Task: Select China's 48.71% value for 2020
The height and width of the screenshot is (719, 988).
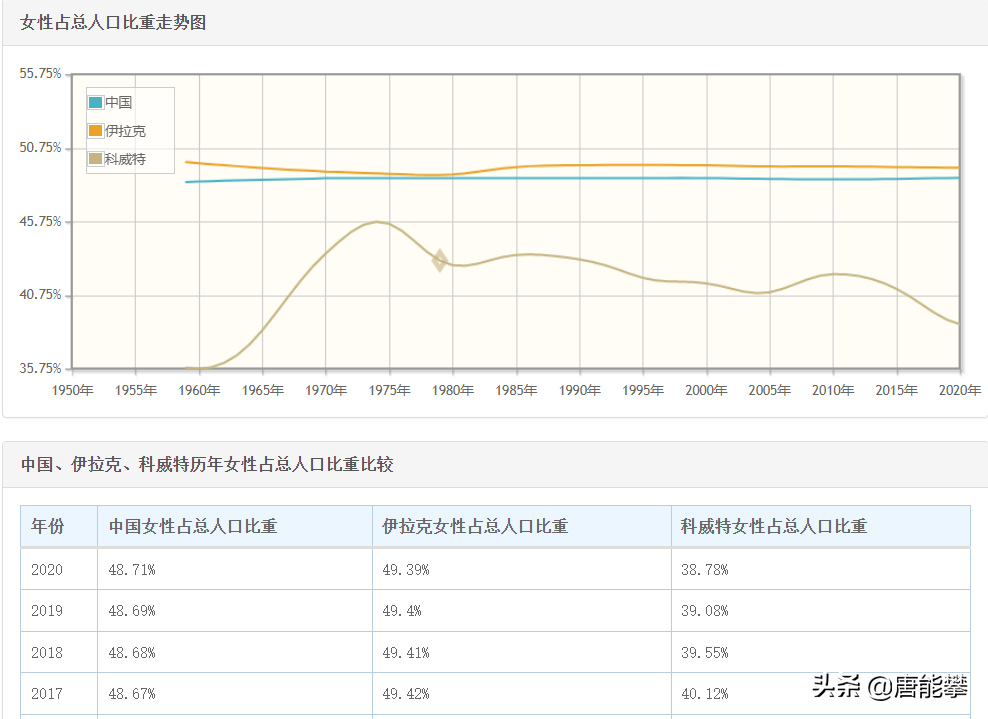Action: click(x=135, y=568)
